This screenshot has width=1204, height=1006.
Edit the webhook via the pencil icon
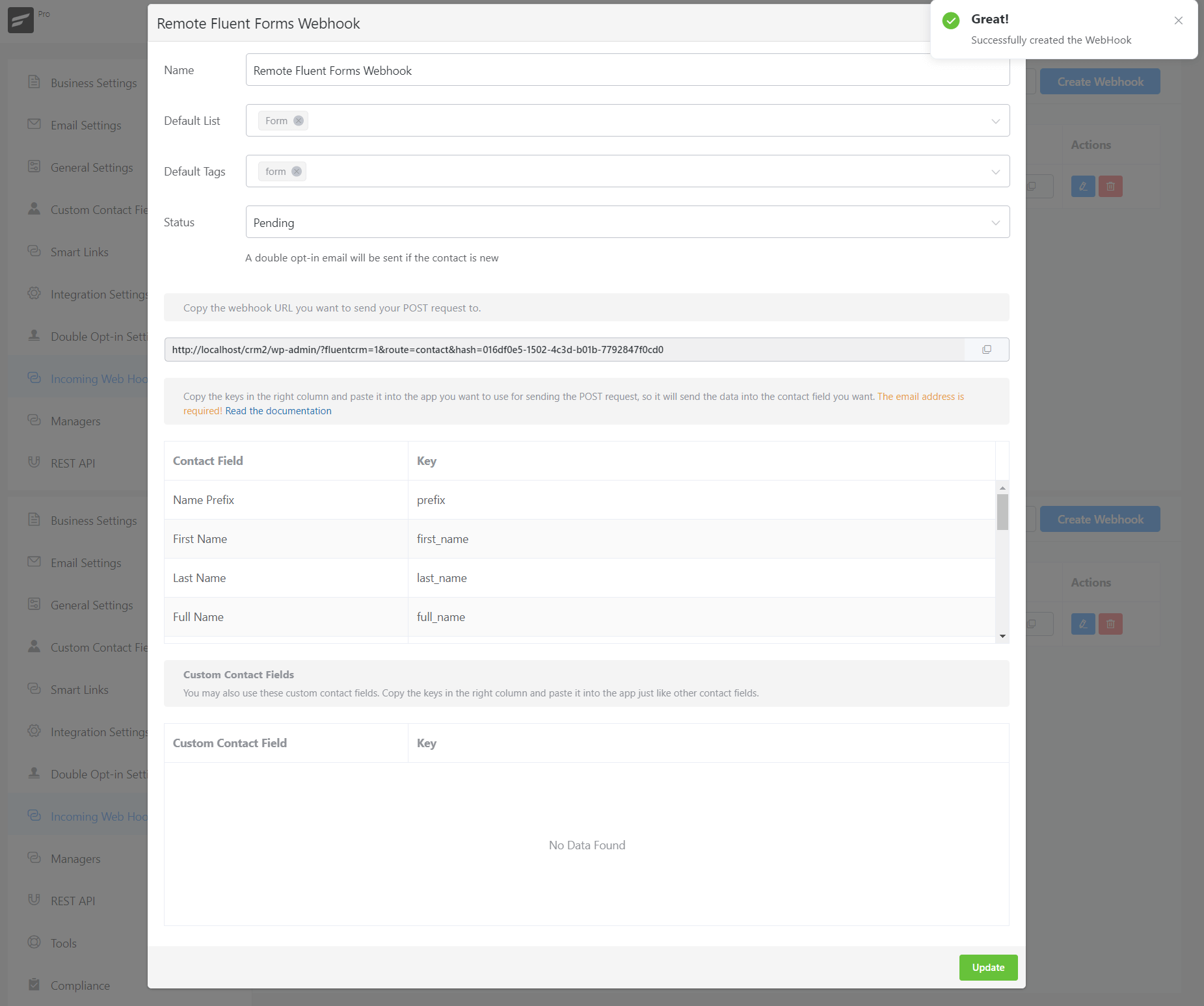1082,186
